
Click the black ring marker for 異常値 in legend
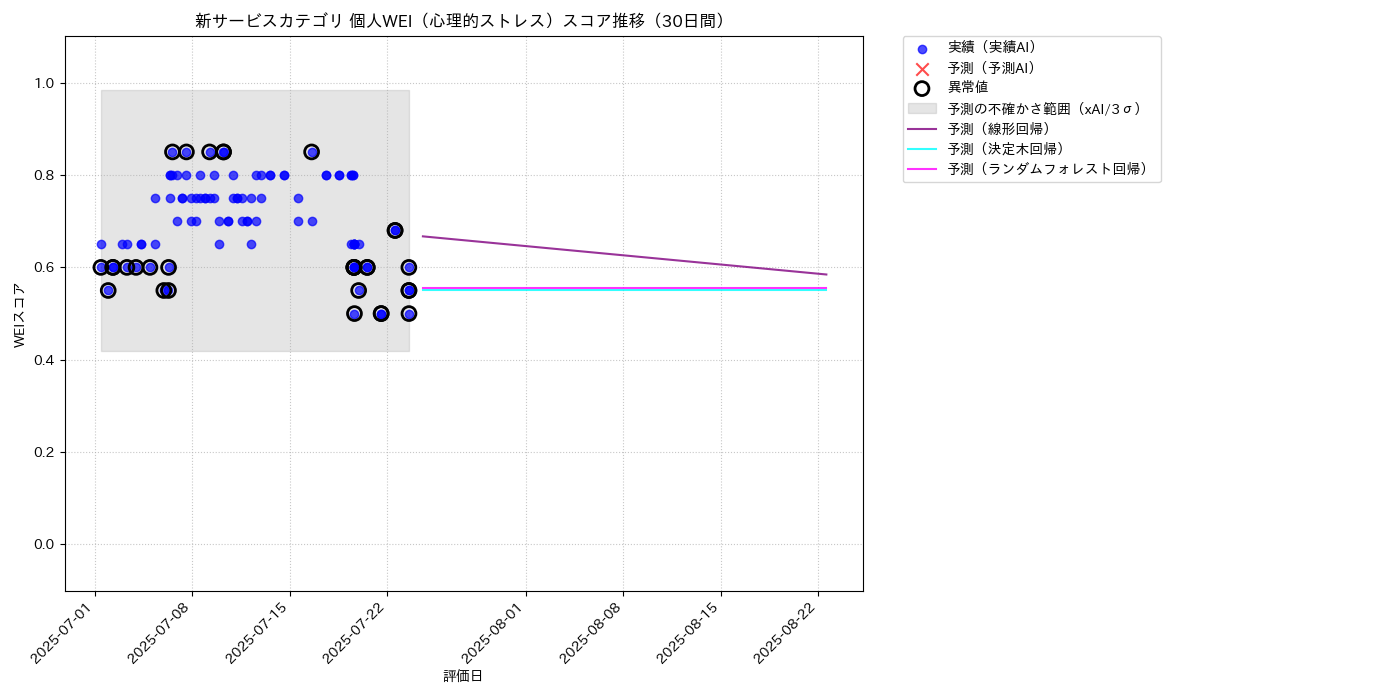click(922, 88)
